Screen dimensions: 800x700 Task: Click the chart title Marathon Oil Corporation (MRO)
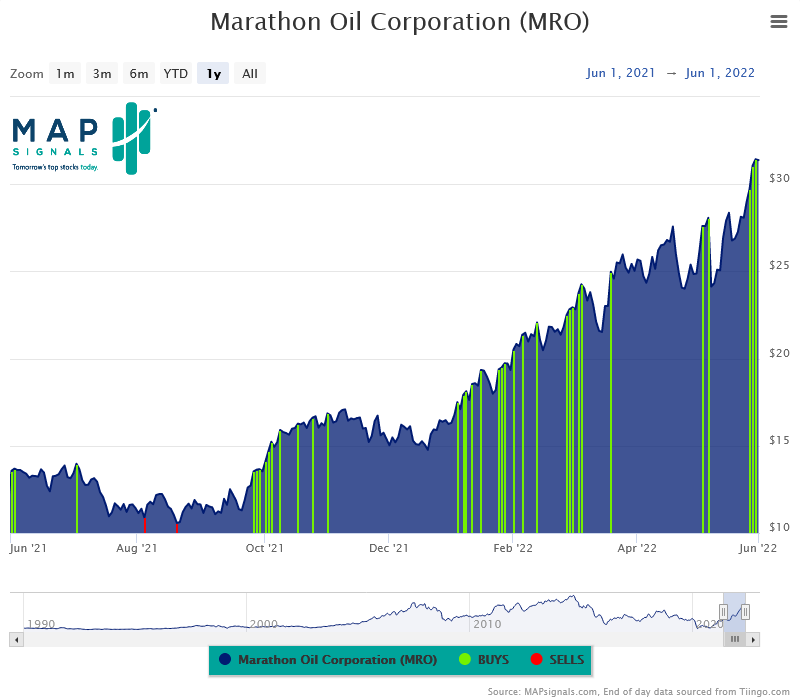click(400, 22)
